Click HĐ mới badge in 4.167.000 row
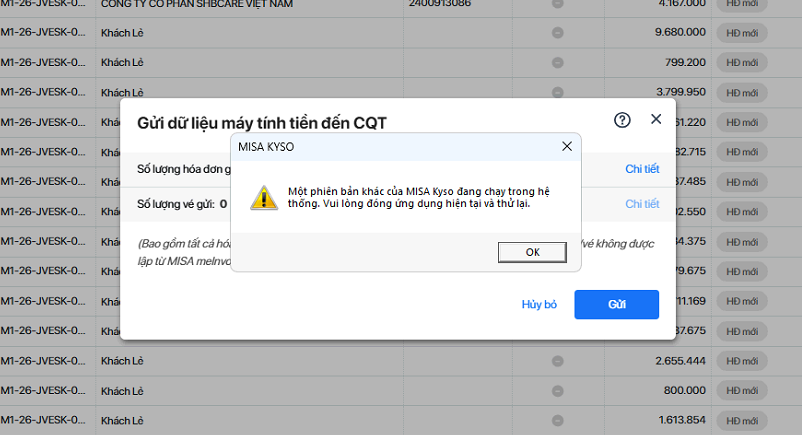Image resolution: width=802 pixels, height=435 pixels. [741, 4]
